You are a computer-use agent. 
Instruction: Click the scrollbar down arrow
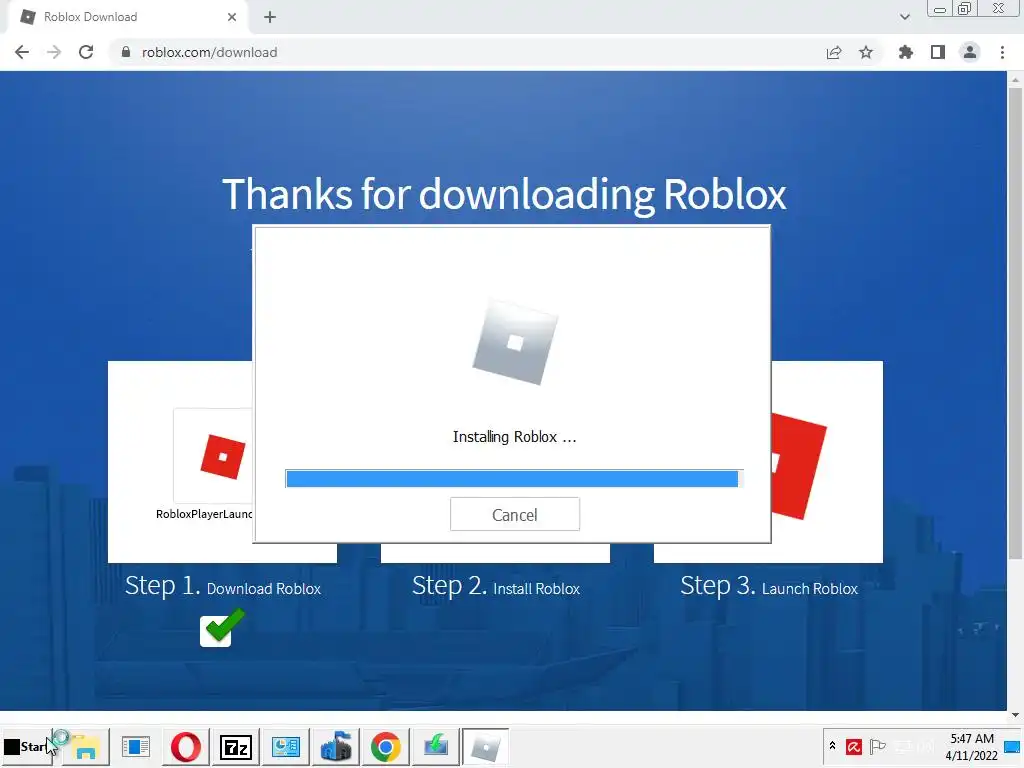pos(1015,715)
